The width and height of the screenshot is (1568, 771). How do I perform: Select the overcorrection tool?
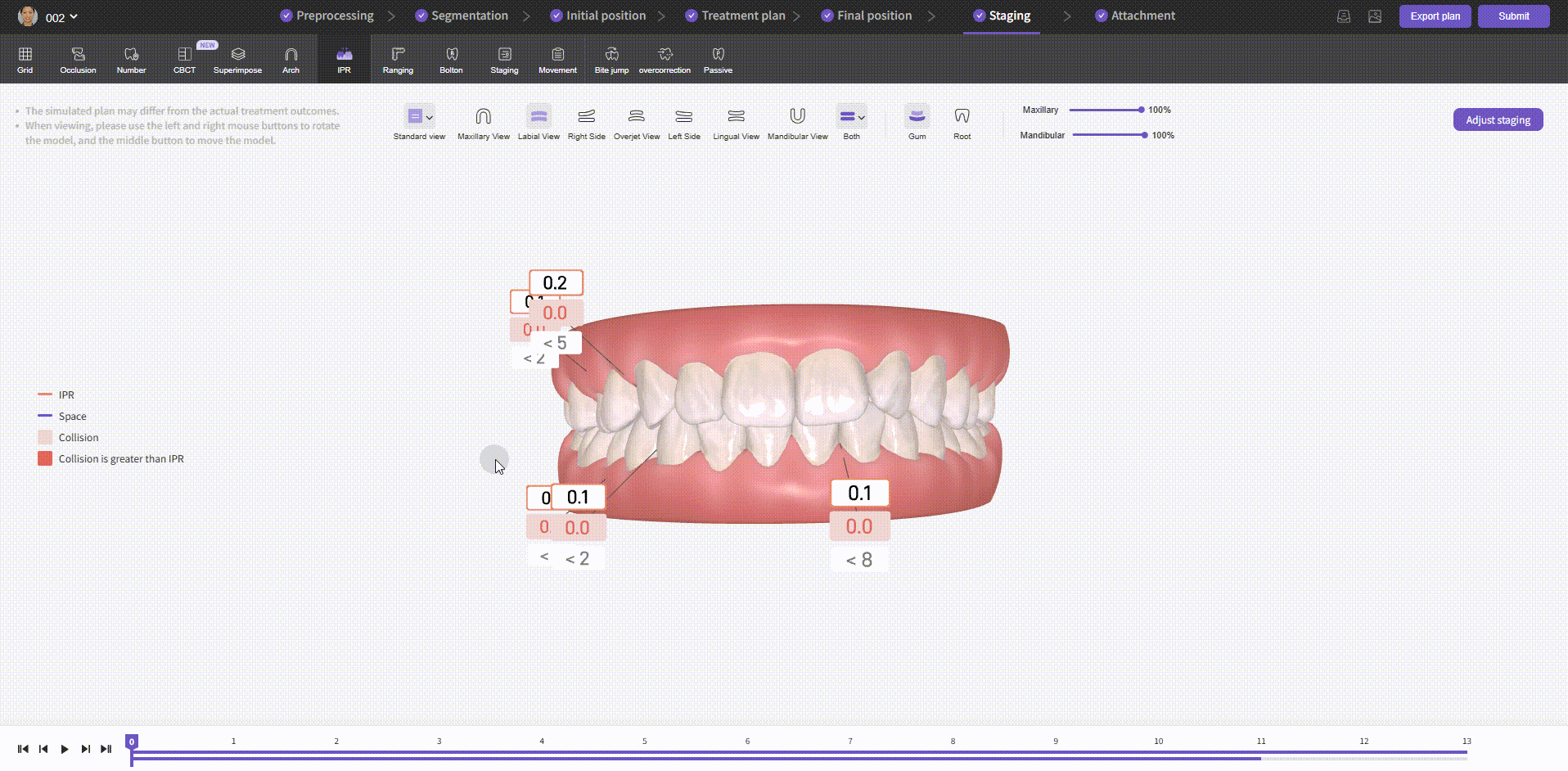[x=665, y=60]
